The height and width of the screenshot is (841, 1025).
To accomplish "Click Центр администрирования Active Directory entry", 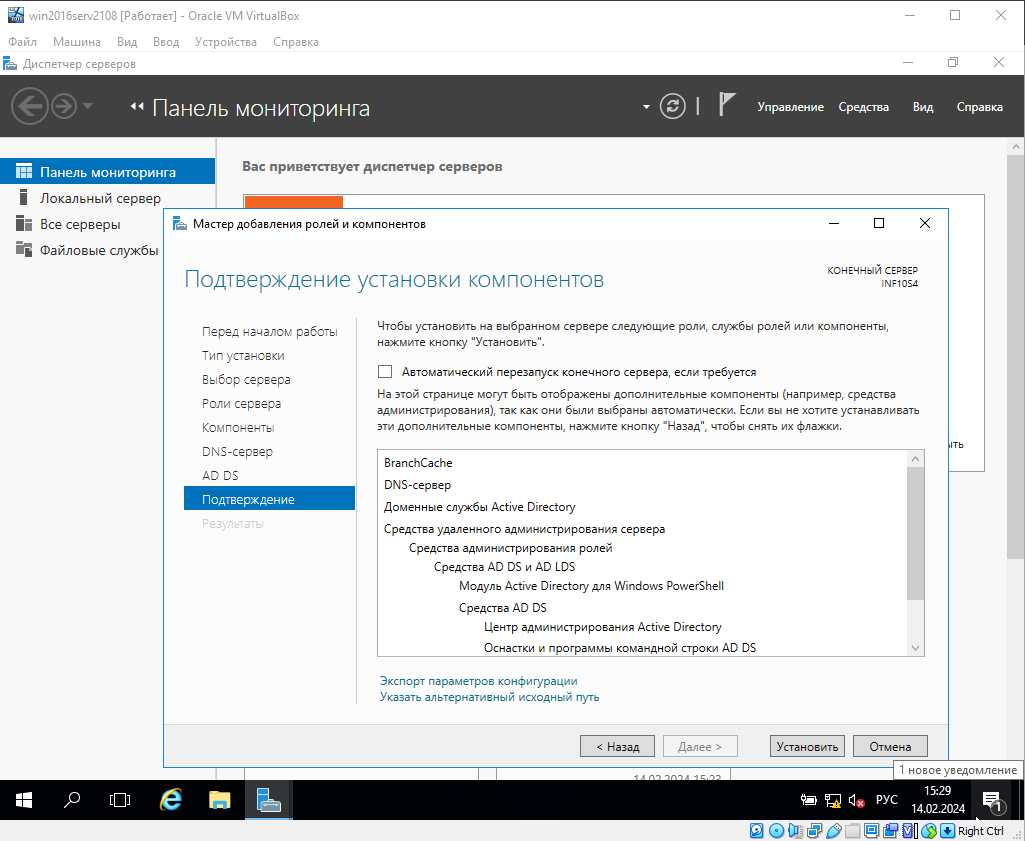I will click(x=602, y=627).
